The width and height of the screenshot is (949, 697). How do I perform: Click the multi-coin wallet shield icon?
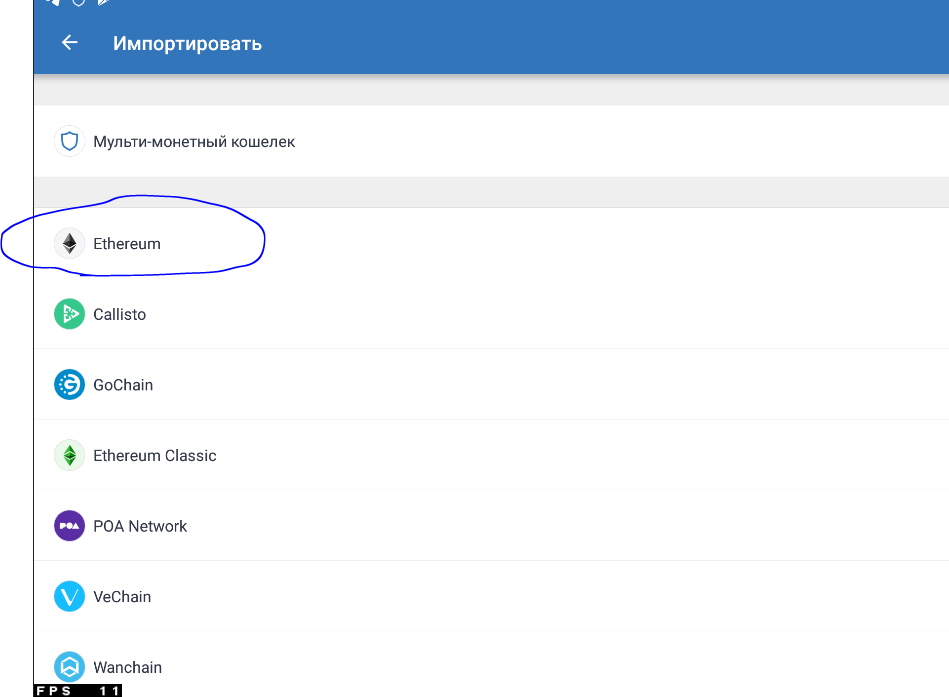(x=70, y=141)
